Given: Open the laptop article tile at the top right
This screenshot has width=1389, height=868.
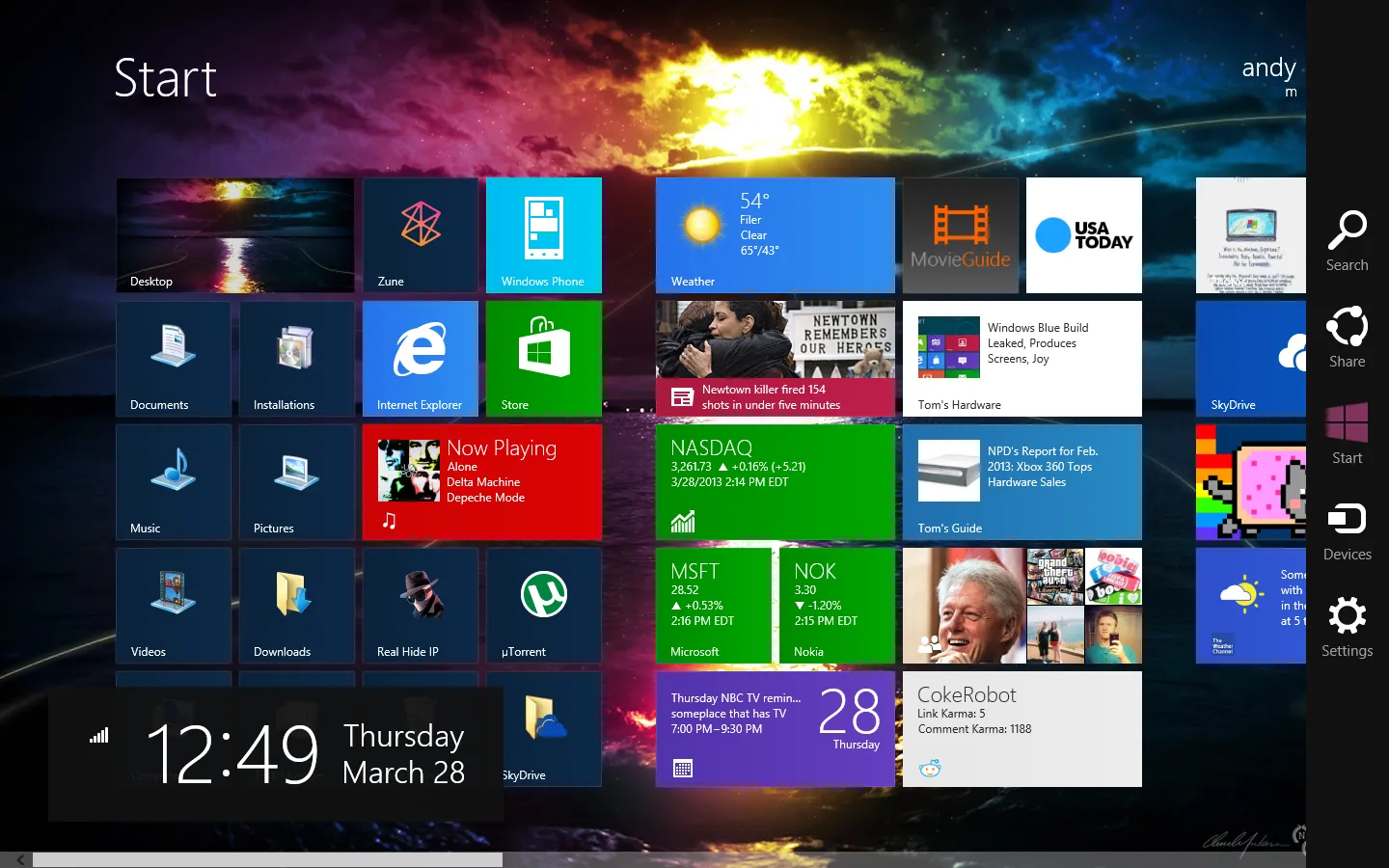Looking at the screenshot, I should (1251, 235).
